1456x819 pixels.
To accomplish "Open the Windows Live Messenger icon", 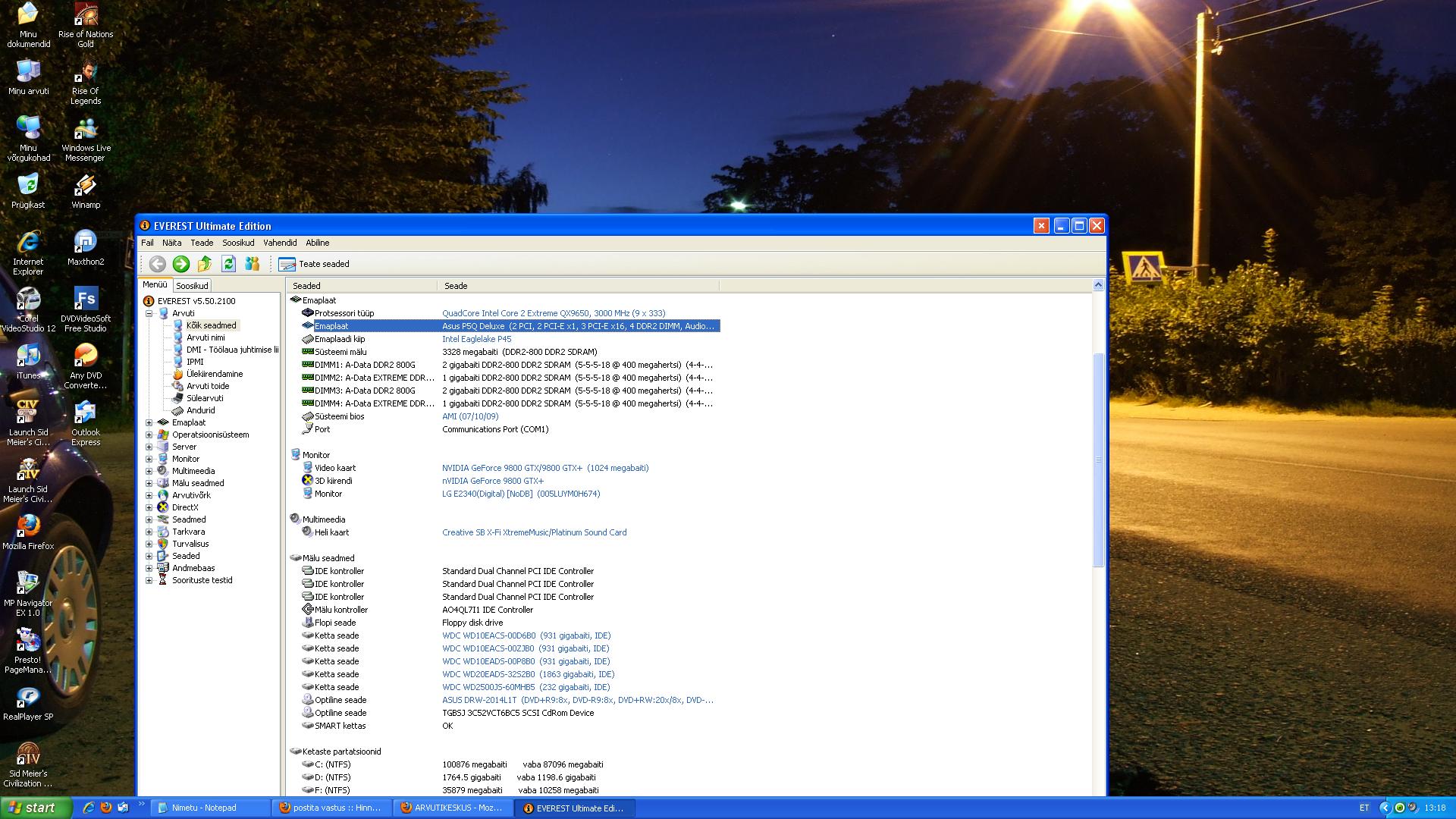I will point(86,139).
